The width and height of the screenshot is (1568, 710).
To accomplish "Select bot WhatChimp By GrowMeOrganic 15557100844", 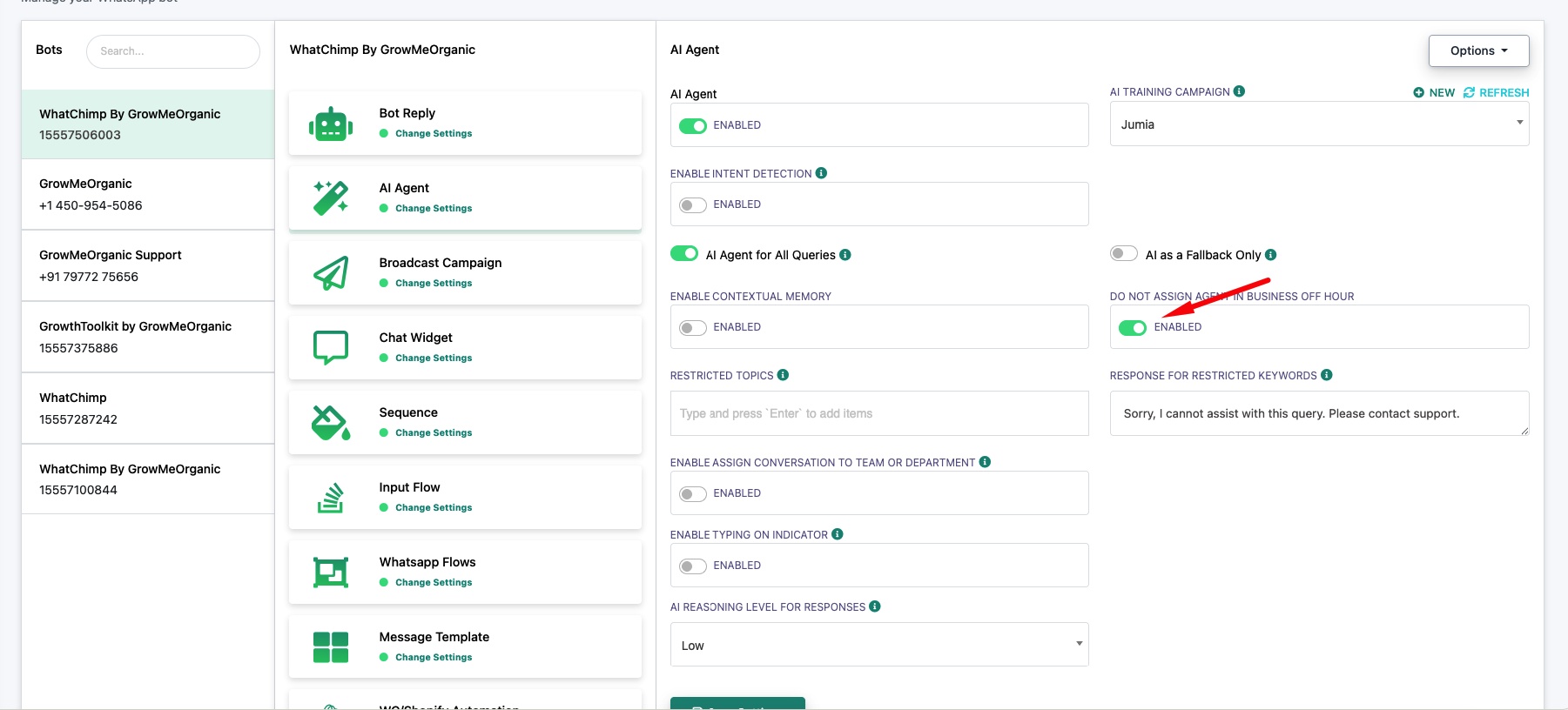I will [148, 479].
